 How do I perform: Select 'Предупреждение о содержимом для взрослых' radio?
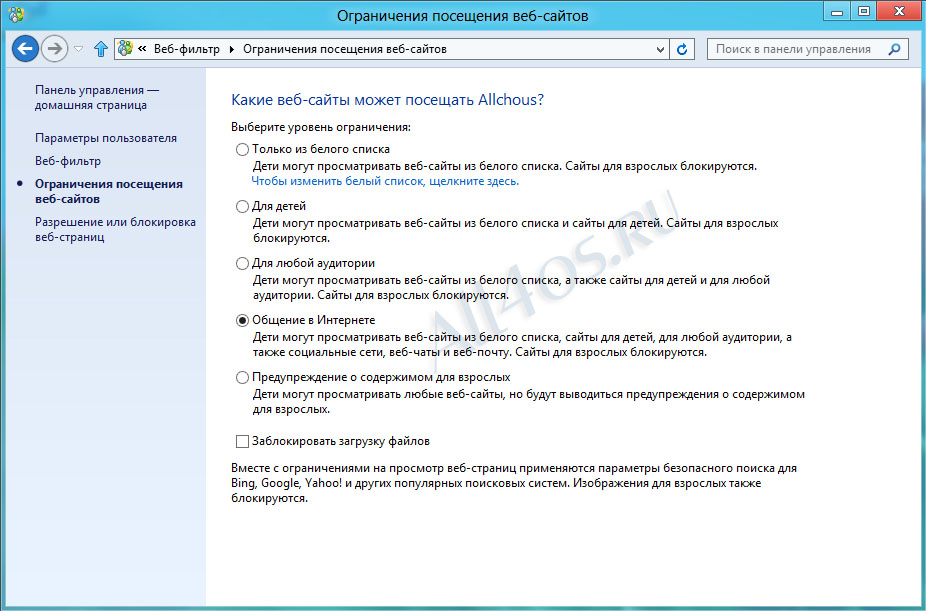coord(242,377)
